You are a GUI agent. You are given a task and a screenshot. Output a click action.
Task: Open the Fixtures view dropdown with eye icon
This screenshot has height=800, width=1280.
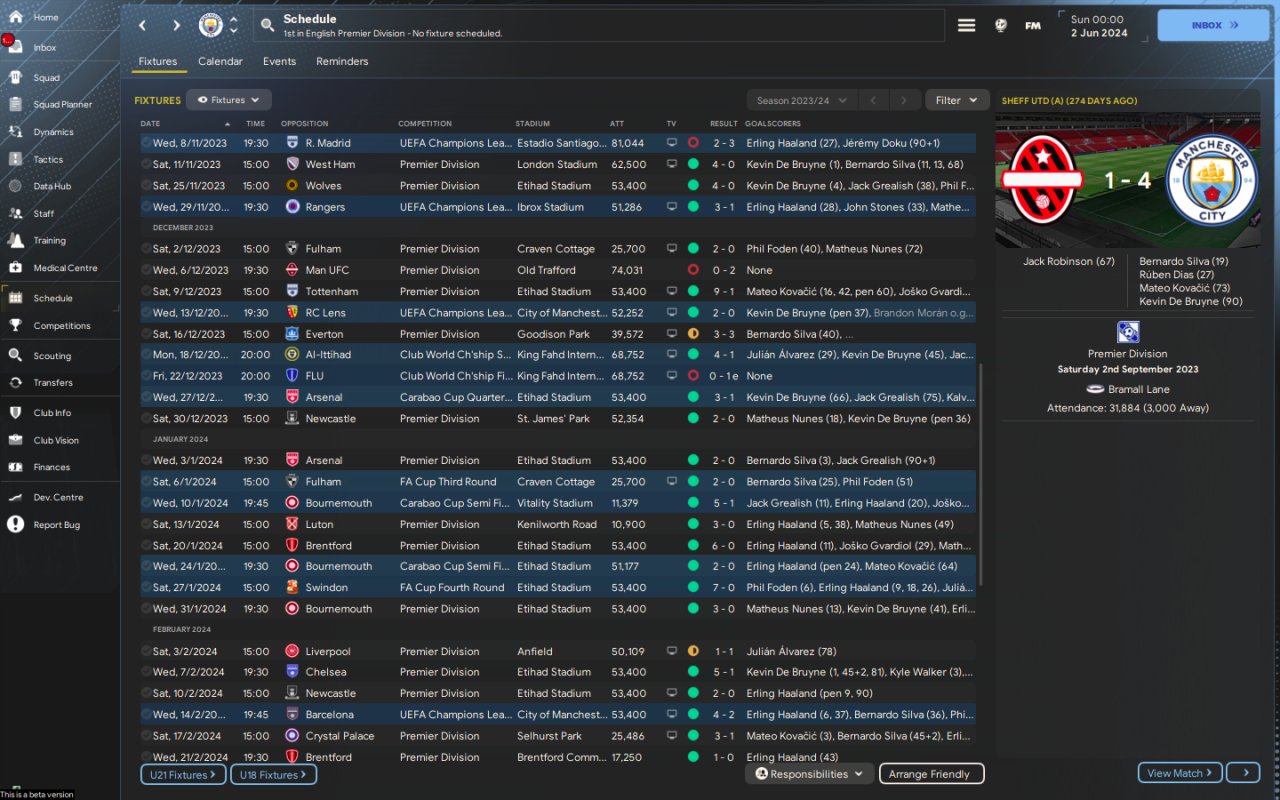click(228, 100)
